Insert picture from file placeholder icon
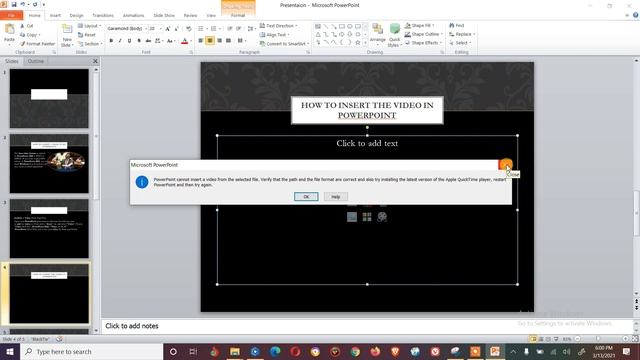Screen dimensions: 640x360 pos(352,217)
